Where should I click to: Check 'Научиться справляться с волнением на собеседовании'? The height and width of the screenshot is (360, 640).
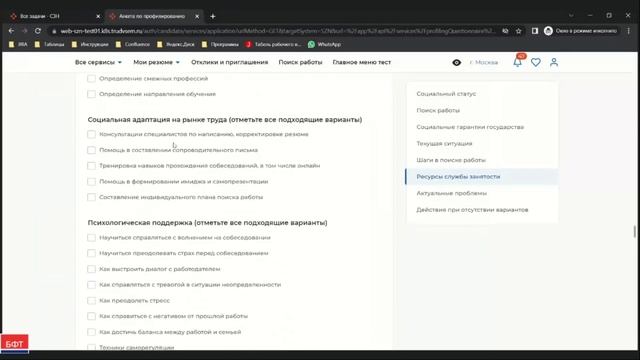click(x=91, y=238)
